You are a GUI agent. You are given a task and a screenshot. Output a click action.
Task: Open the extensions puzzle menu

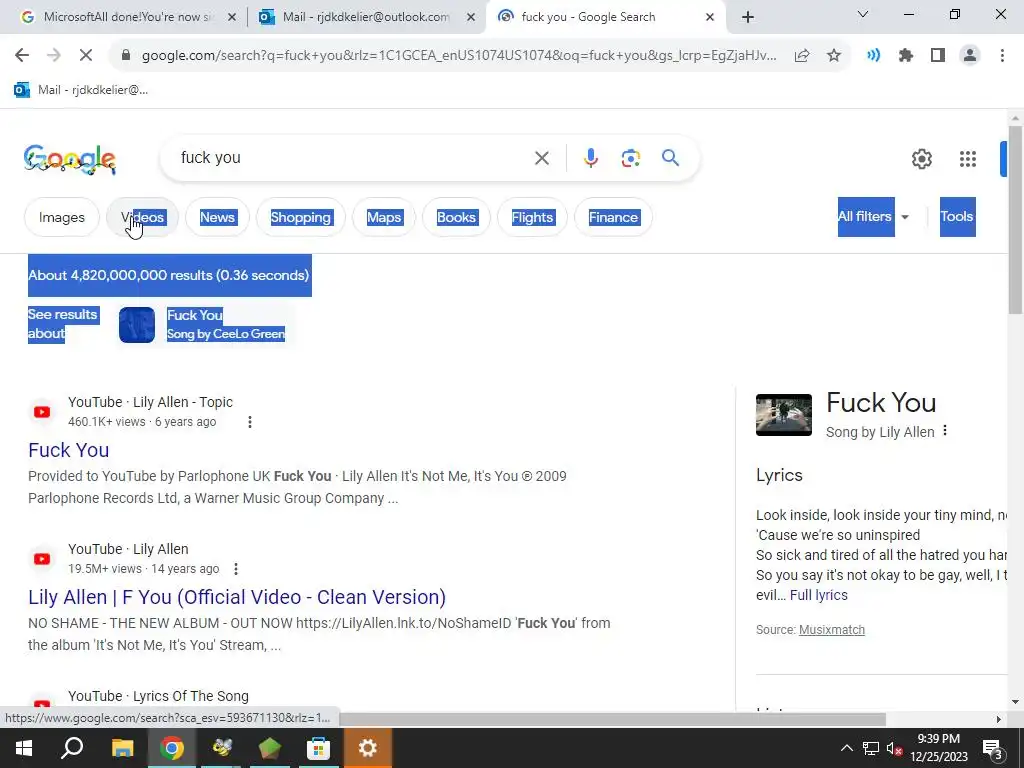[x=906, y=56]
